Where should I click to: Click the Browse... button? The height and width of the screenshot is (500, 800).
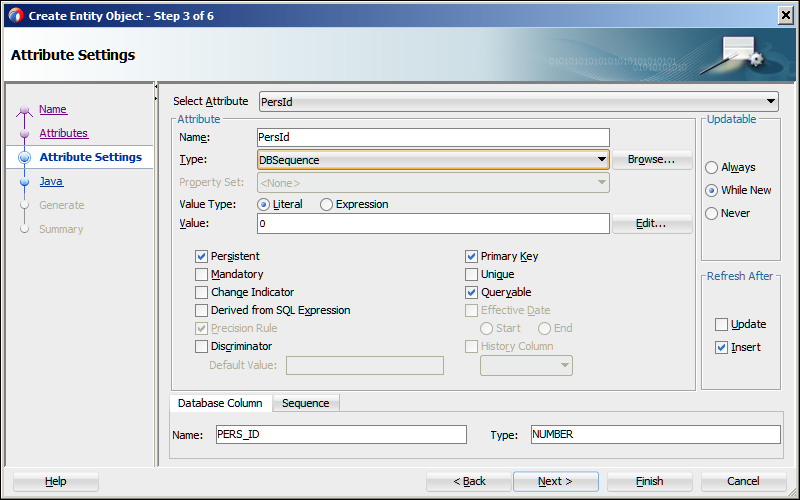[652, 160]
